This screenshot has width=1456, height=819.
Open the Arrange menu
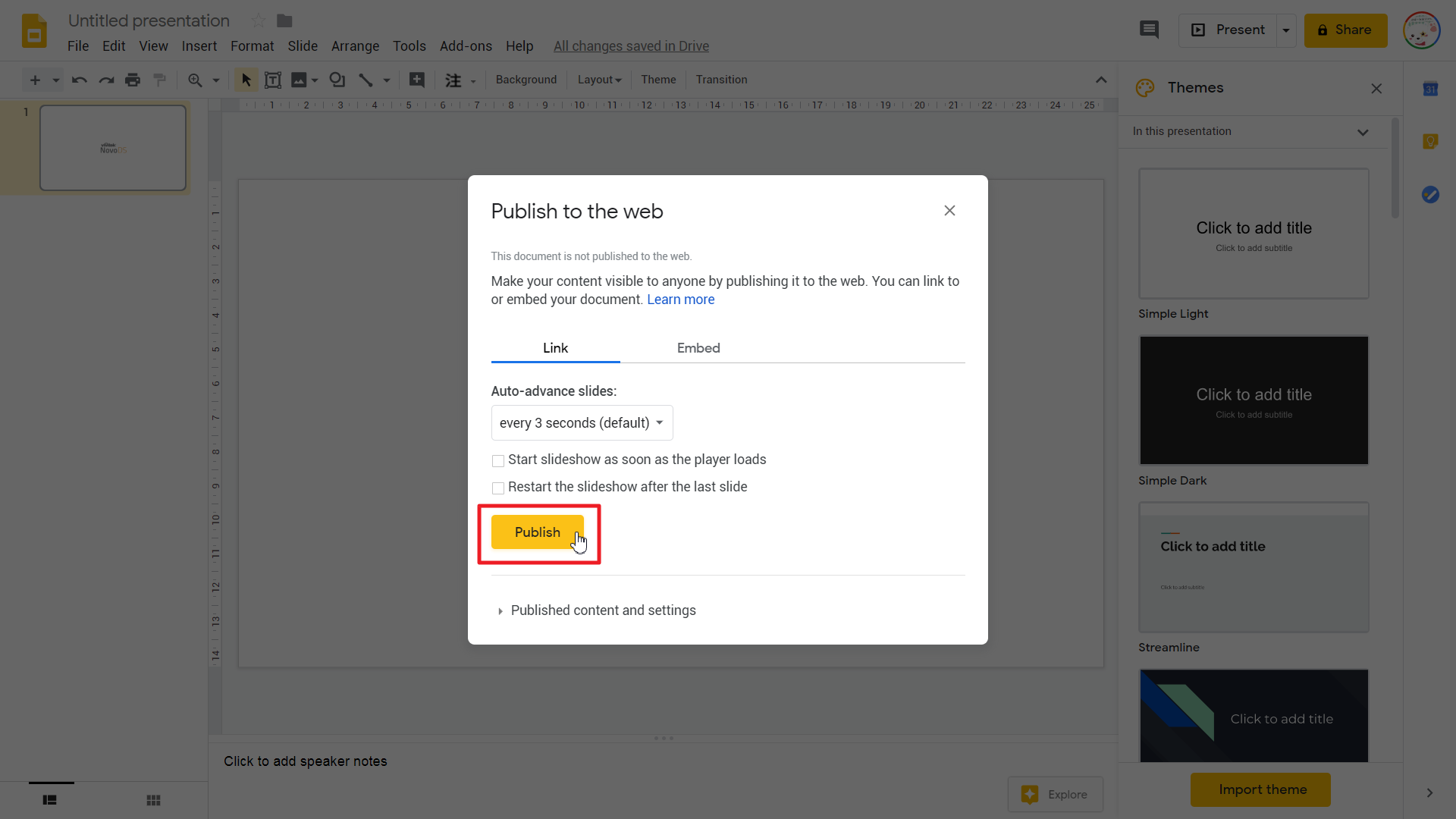(355, 46)
